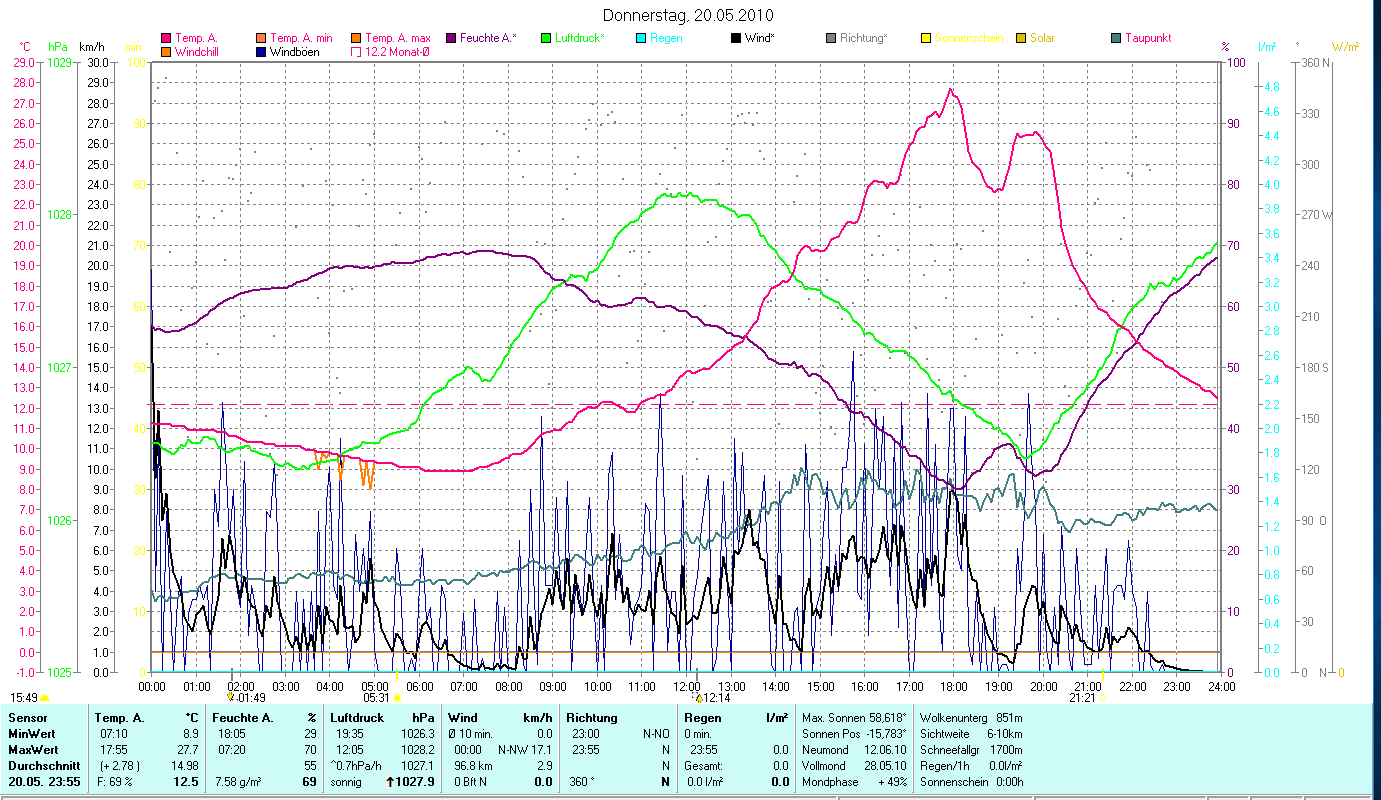Click the moonset marker at 01:49
The height and width of the screenshot is (800, 1381).
[x=232, y=697]
